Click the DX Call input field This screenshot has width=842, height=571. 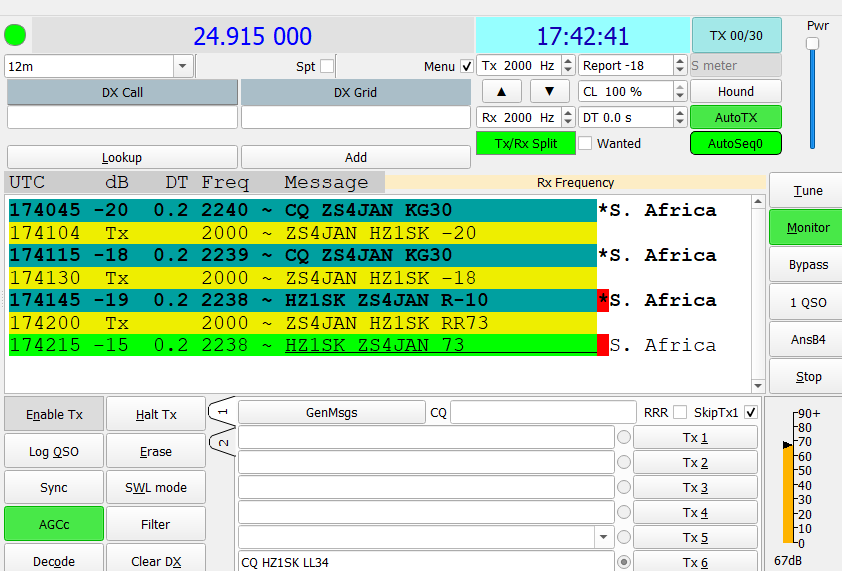[122, 118]
